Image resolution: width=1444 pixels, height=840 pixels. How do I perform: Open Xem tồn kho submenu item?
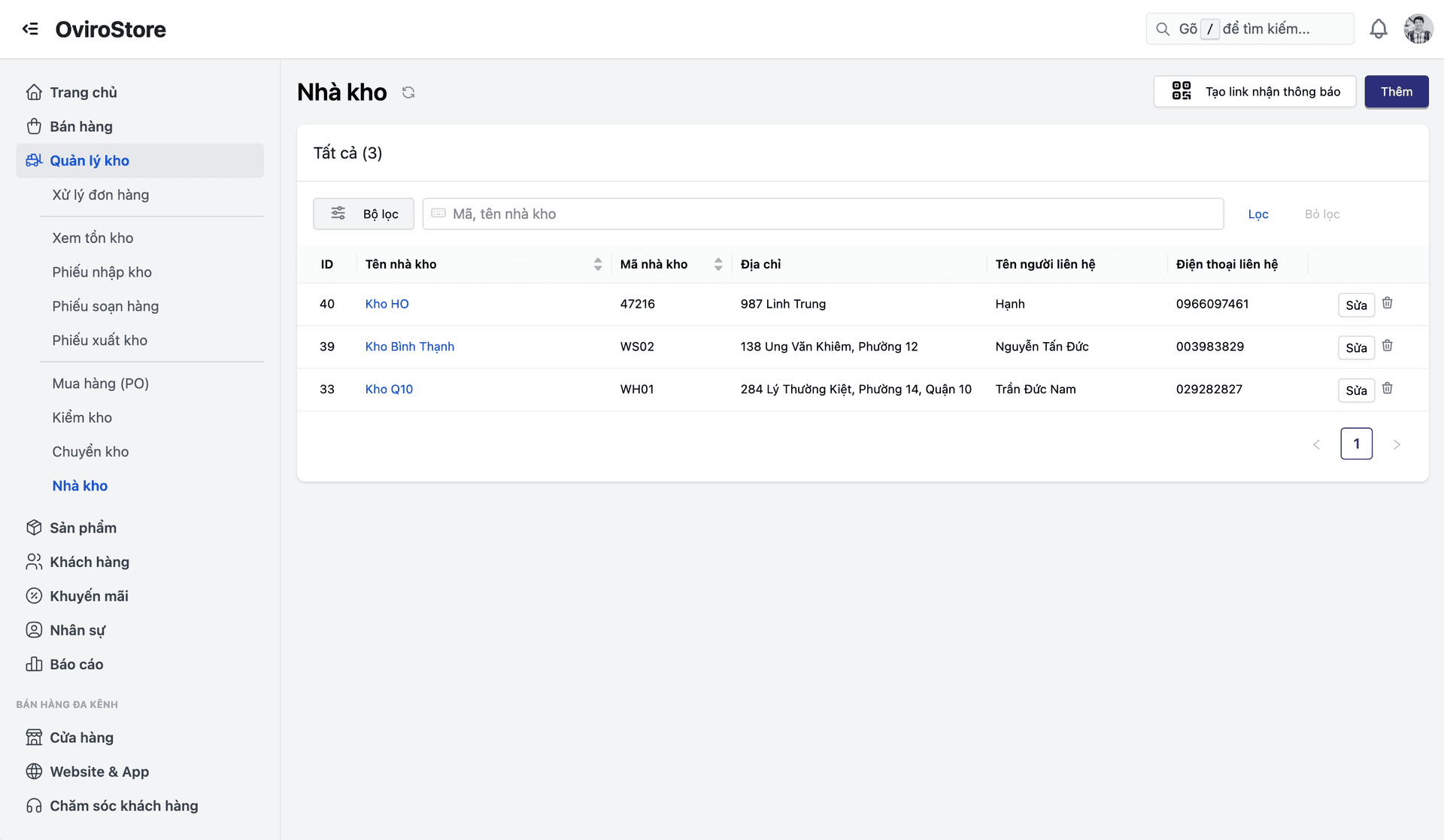pos(93,238)
